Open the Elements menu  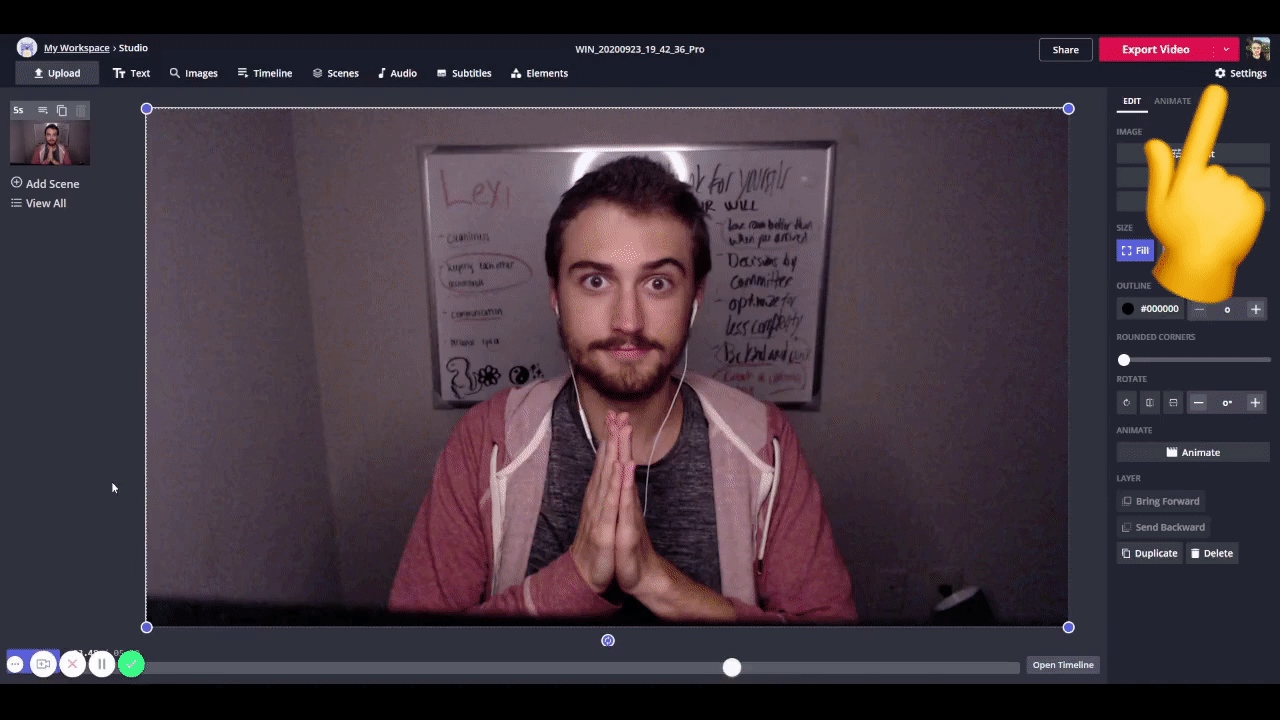(539, 73)
